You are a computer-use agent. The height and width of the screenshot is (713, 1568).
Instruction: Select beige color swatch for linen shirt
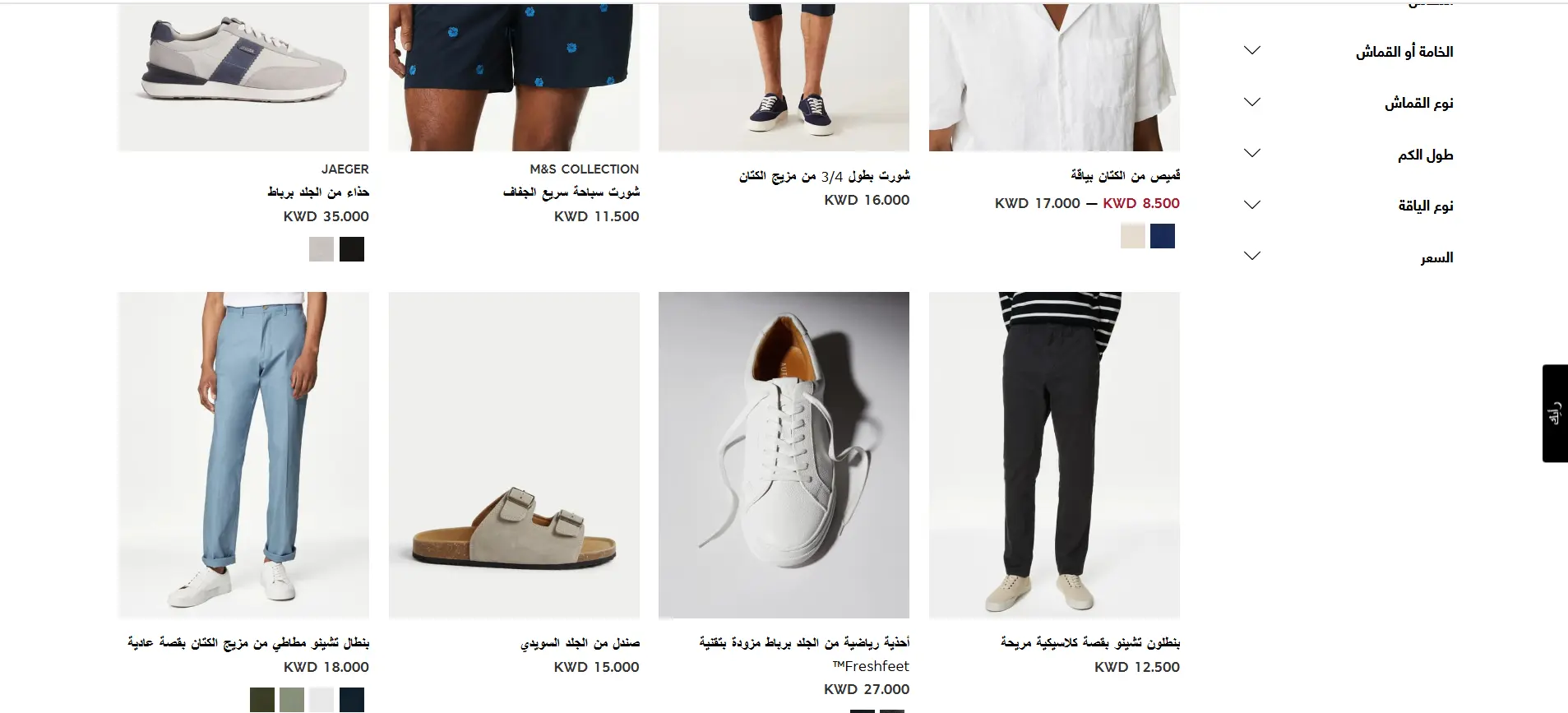[x=1133, y=236]
